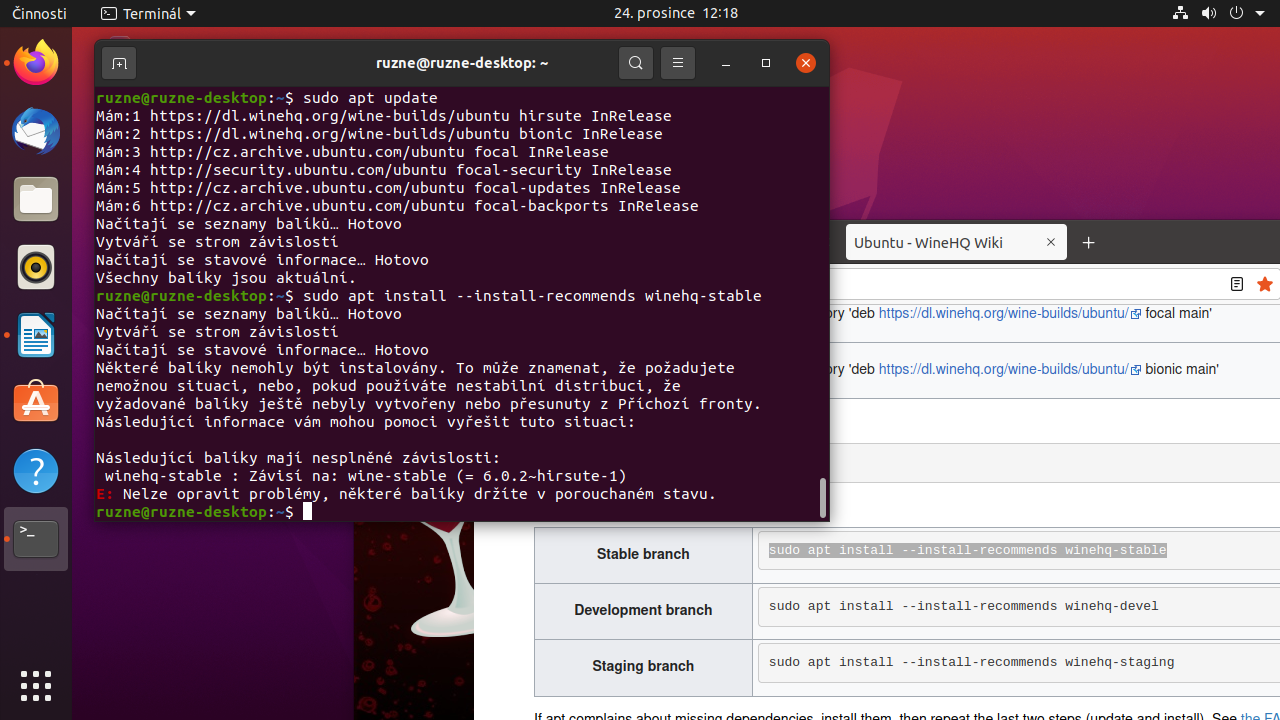Open power icon in top bar
Viewport: 1280px width, 720px height.
click(1236, 13)
